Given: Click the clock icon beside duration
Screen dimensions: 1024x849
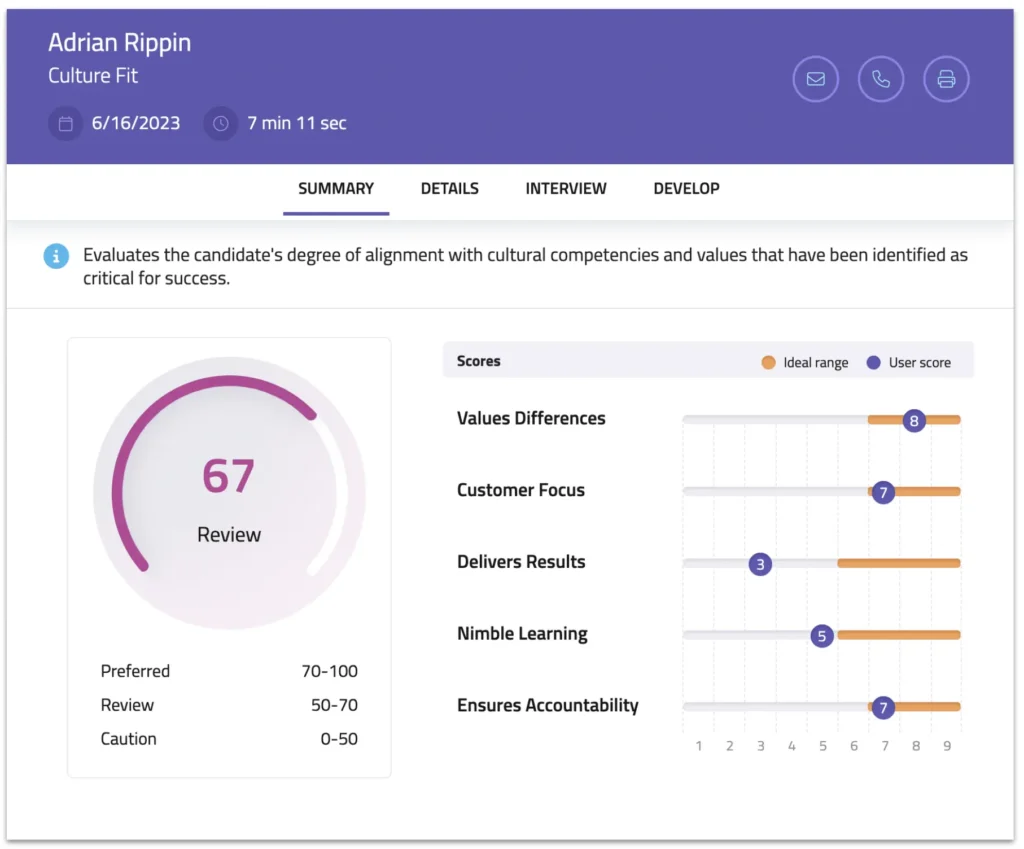Looking at the screenshot, I should tap(221, 124).
